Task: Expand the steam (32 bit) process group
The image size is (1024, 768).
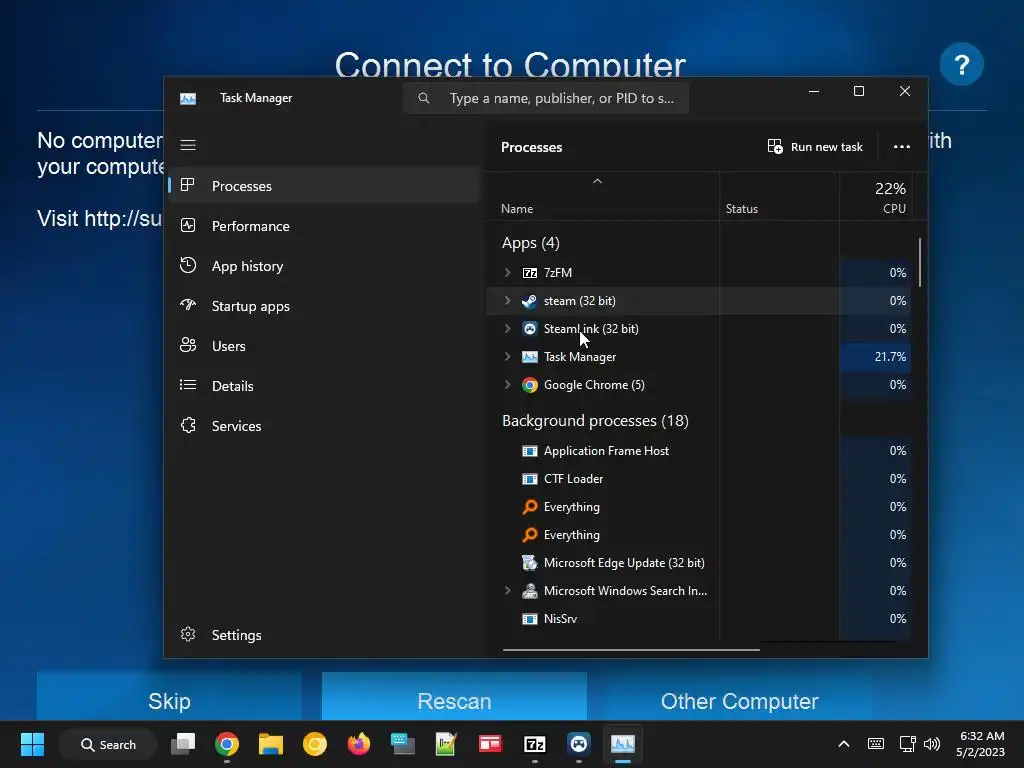Action: (x=507, y=300)
